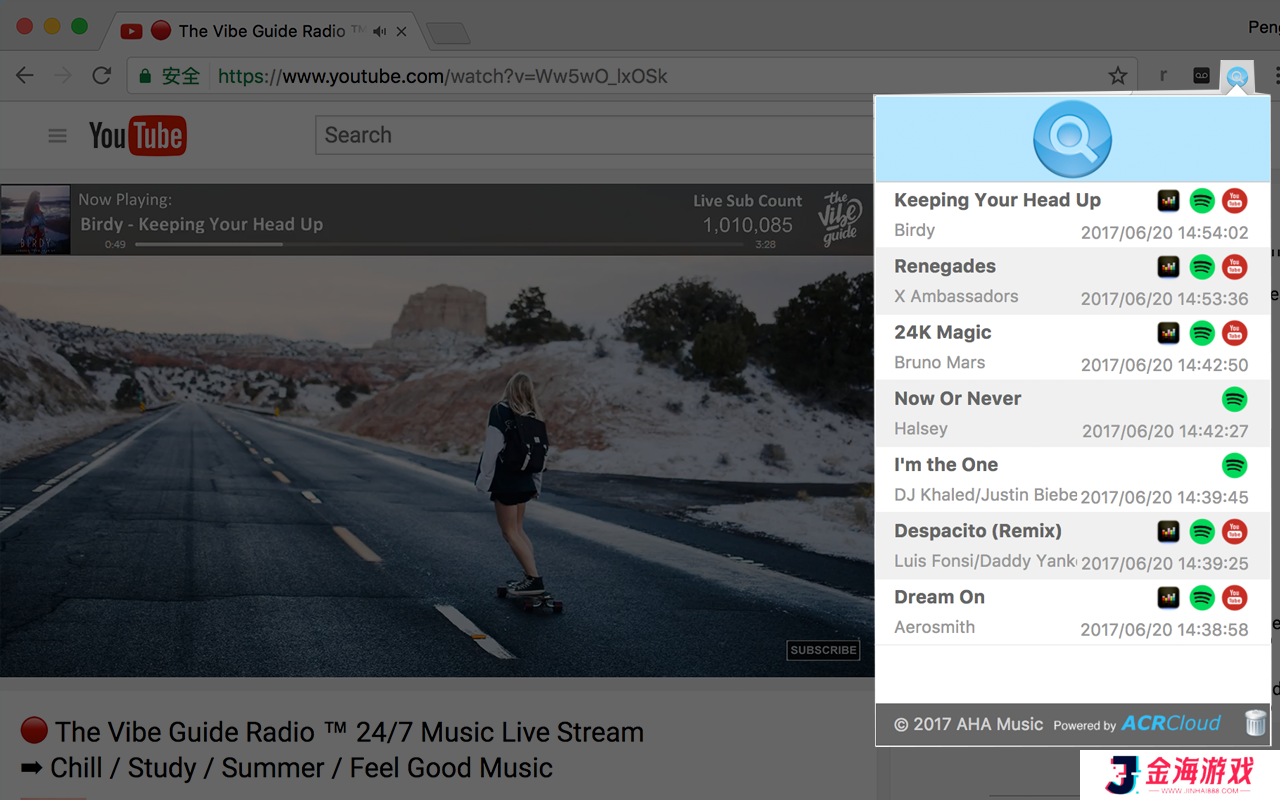The width and height of the screenshot is (1280, 800).
Task: Click the ACRCloud link in the footer
Action: click(1170, 723)
